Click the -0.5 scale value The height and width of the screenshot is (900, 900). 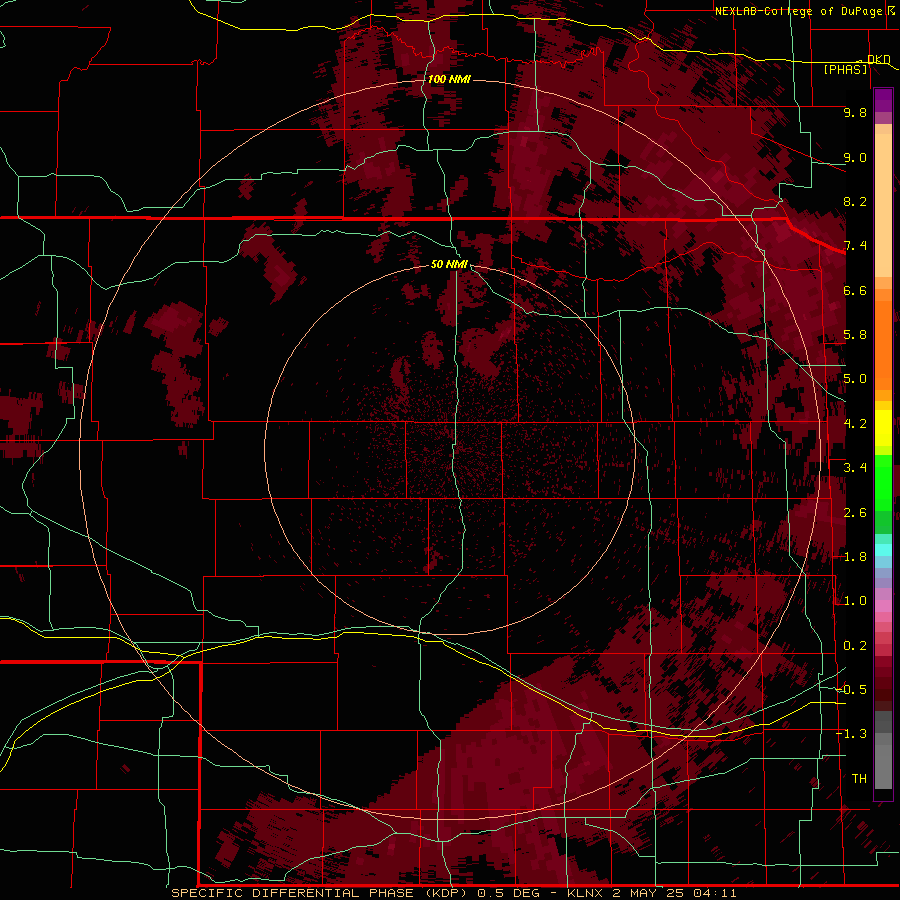(852, 690)
